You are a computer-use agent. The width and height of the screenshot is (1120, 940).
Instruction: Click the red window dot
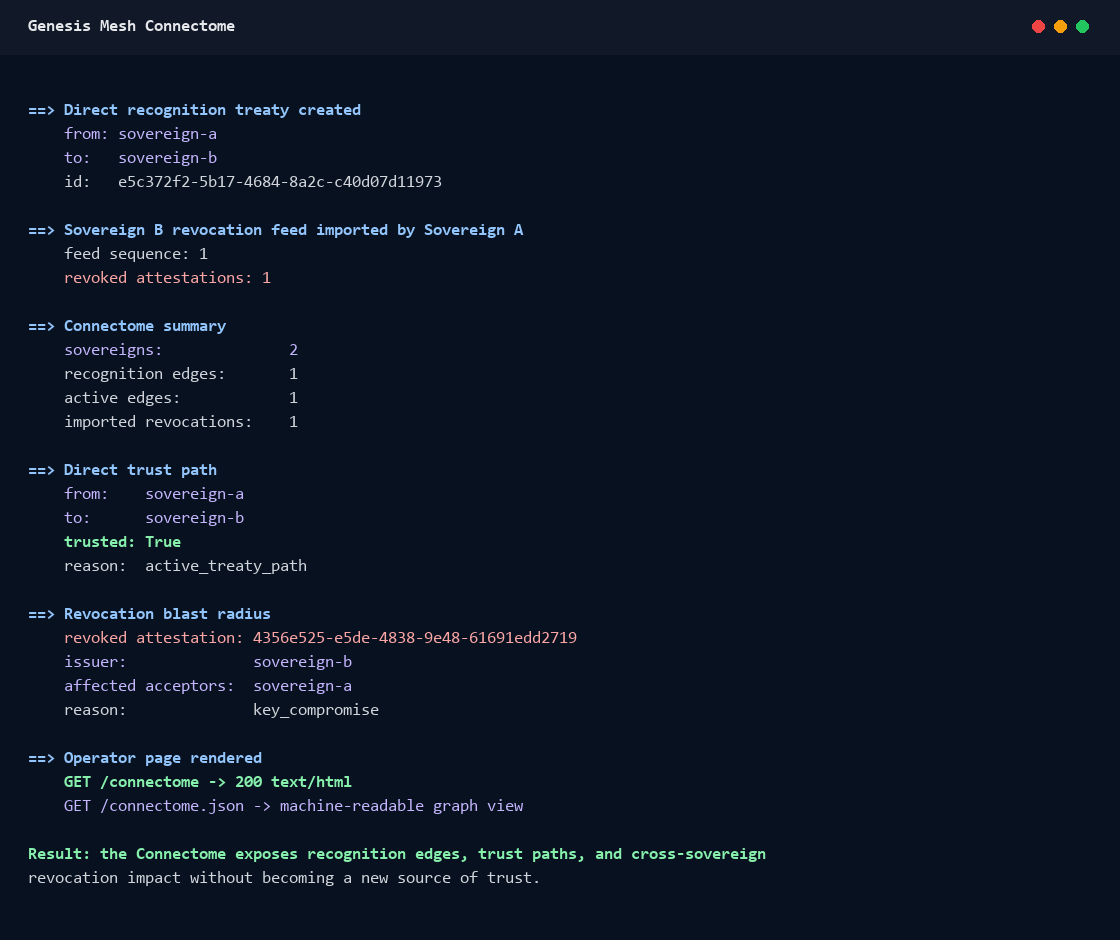point(1039,26)
